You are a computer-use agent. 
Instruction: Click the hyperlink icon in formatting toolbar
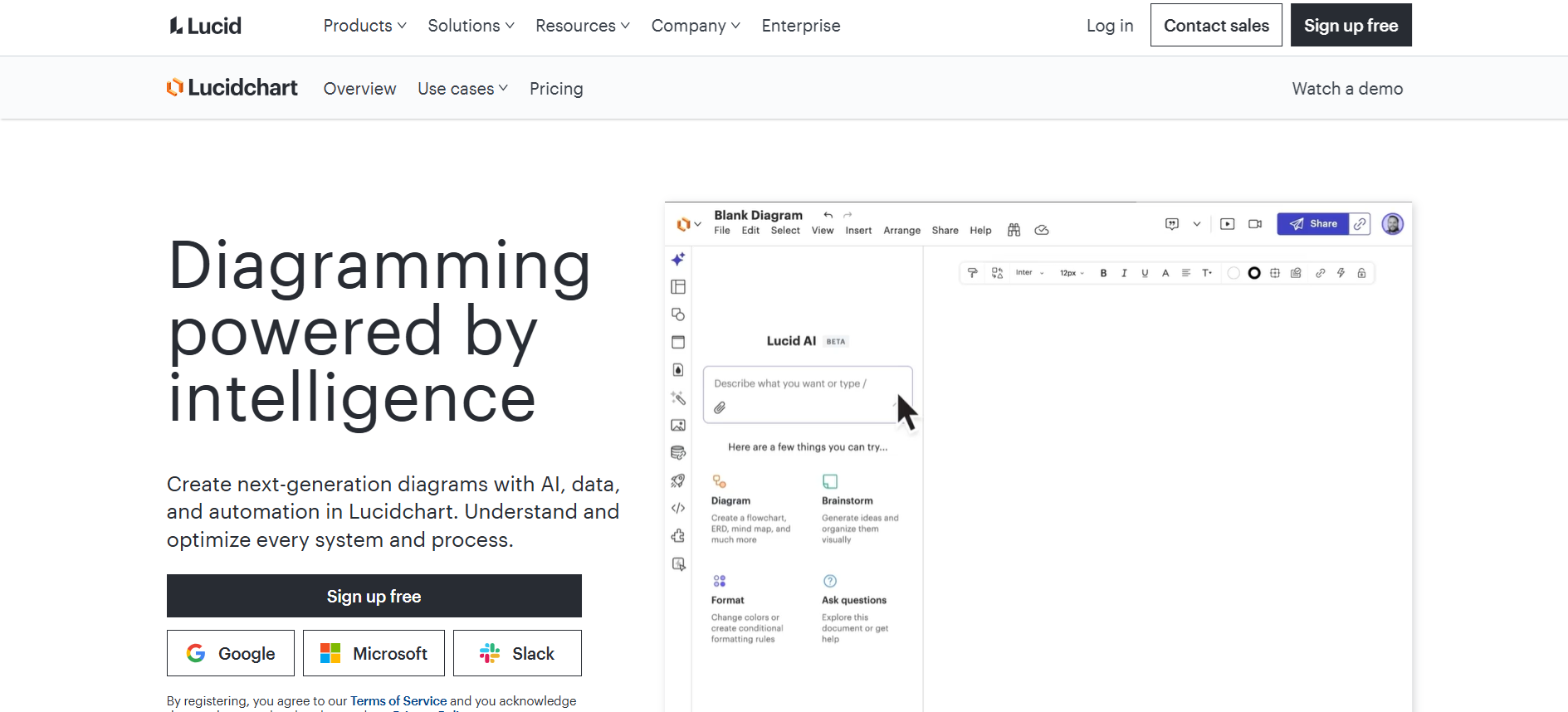point(1320,273)
